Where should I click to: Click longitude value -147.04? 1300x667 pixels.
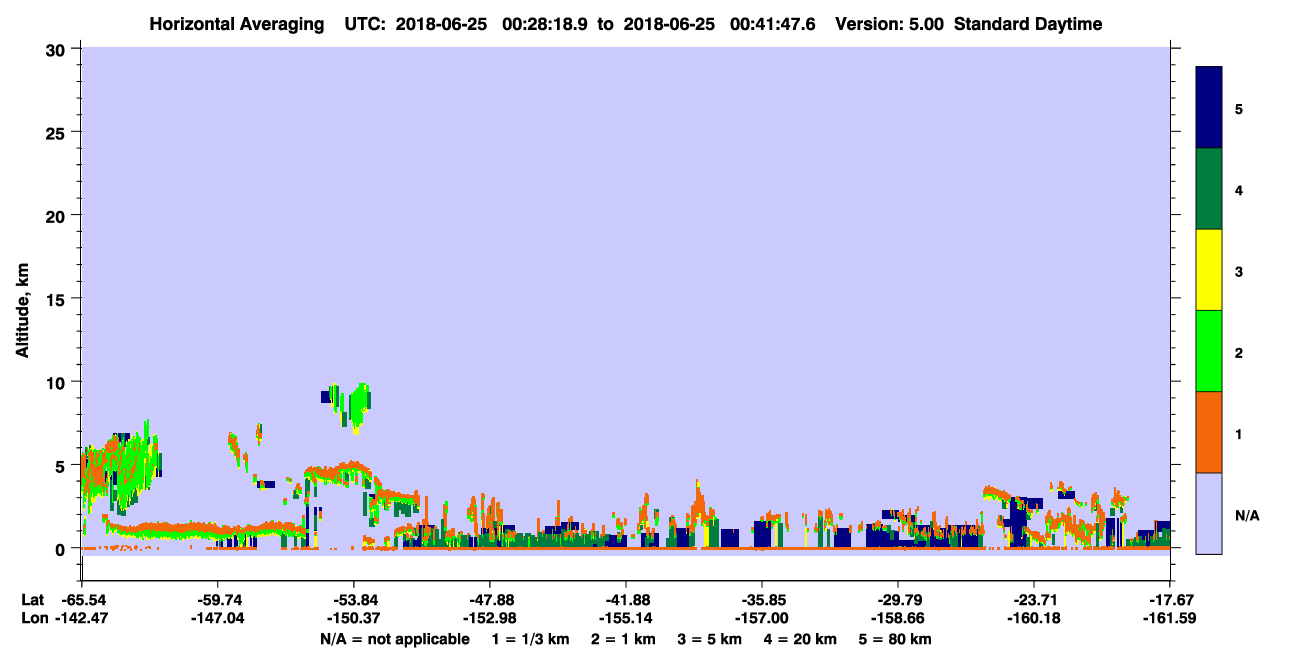(218, 618)
